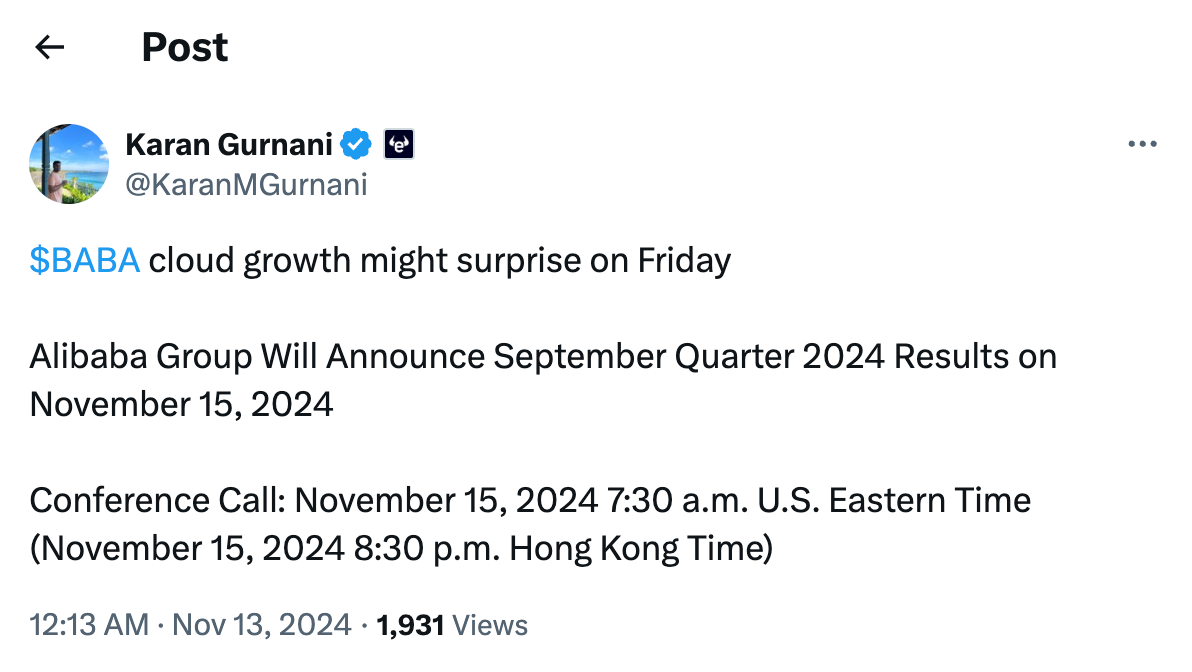The height and width of the screenshot is (672, 1192).
Task: Click the black affiliate badge beside the name
Action: pyautogui.click(x=399, y=145)
